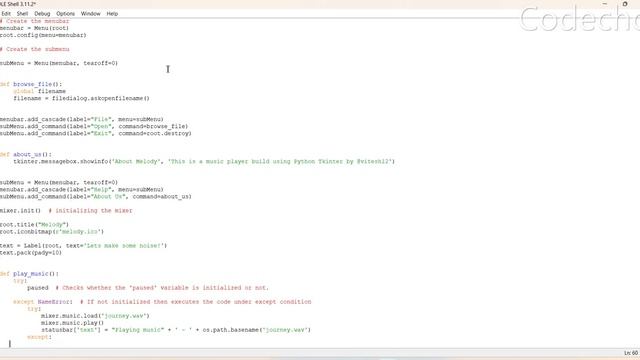Open the Edit menu
The width and height of the screenshot is (640, 360).
(x=6, y=13)
